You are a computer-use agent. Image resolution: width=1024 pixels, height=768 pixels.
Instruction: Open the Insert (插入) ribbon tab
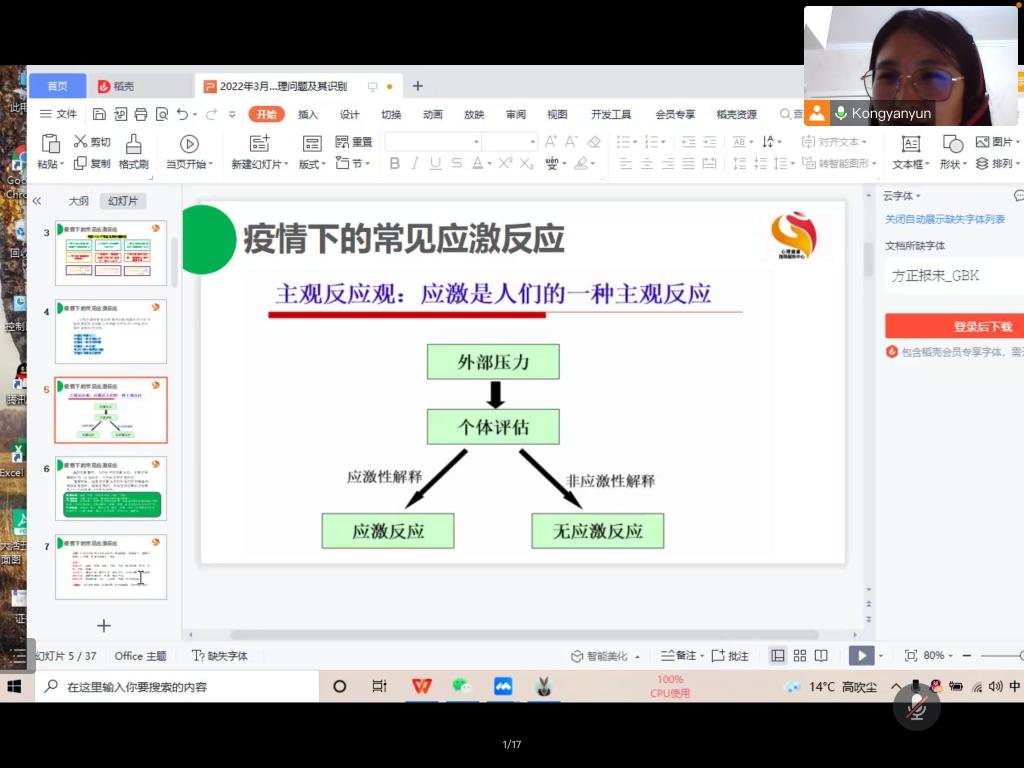(x=308, y=114)
